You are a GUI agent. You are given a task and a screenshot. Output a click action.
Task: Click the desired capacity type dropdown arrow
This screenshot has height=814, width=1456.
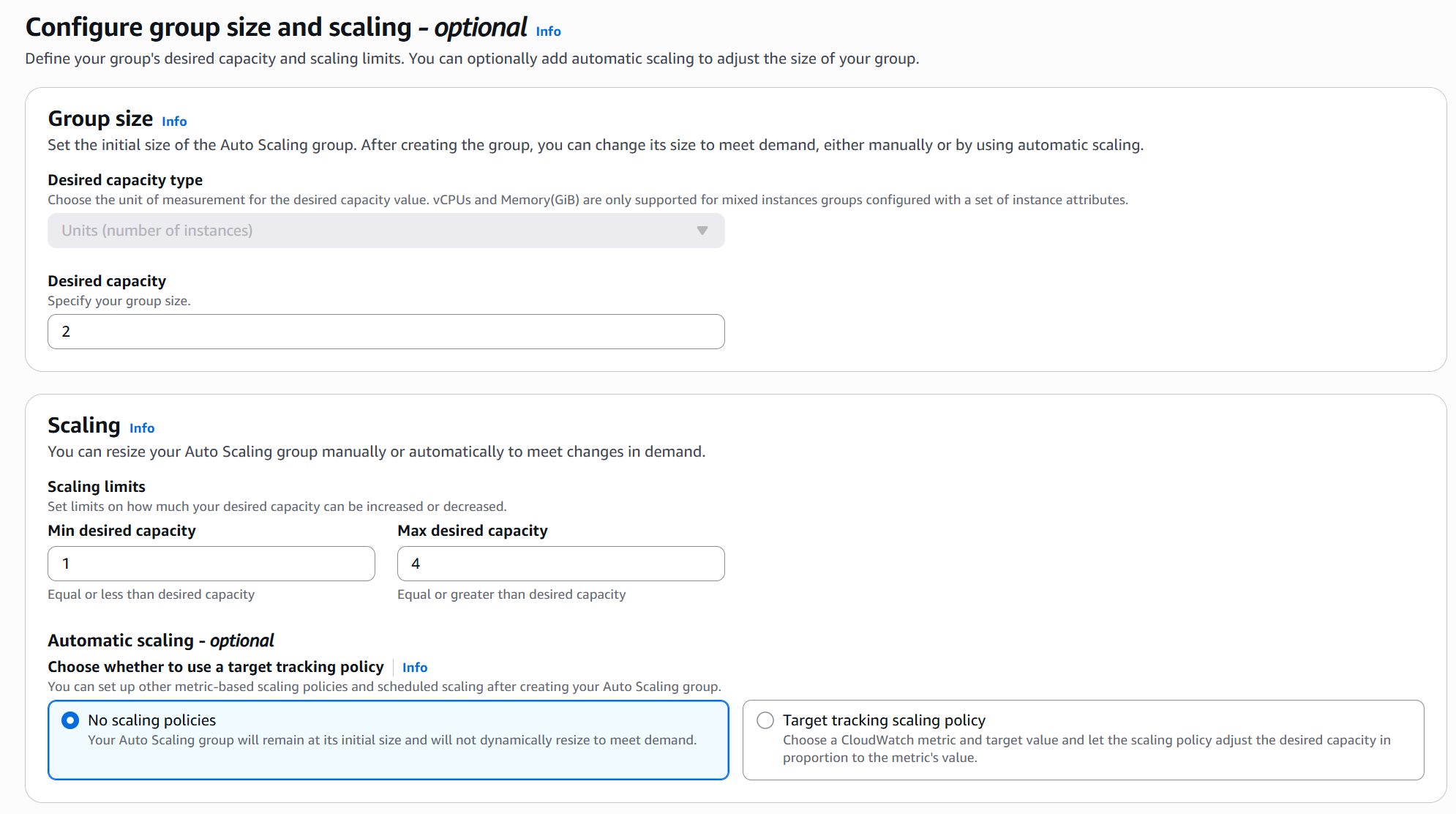point(702,231)
